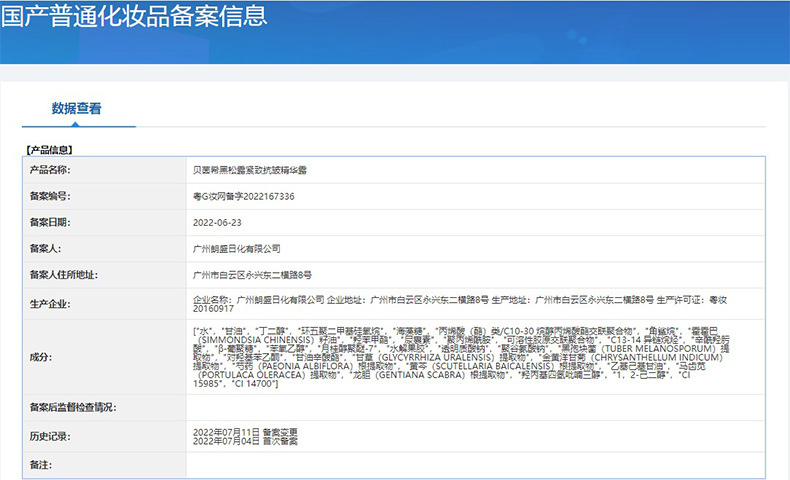This screenshot has width=790, height=480.
Task: Select the date value 2022-06-23
Action: 217,223
